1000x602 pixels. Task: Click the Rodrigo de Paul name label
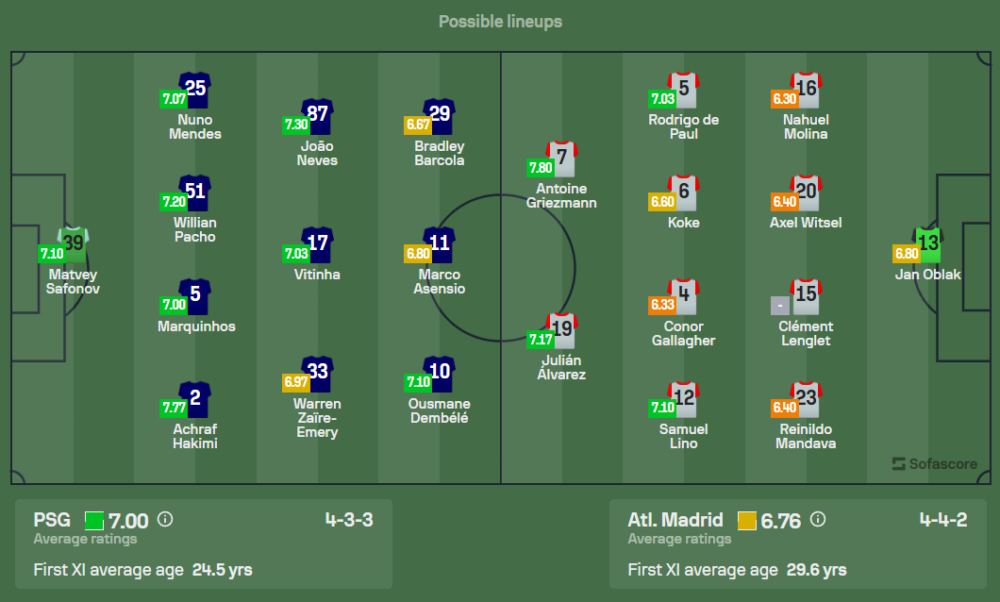tap(684, 127)
